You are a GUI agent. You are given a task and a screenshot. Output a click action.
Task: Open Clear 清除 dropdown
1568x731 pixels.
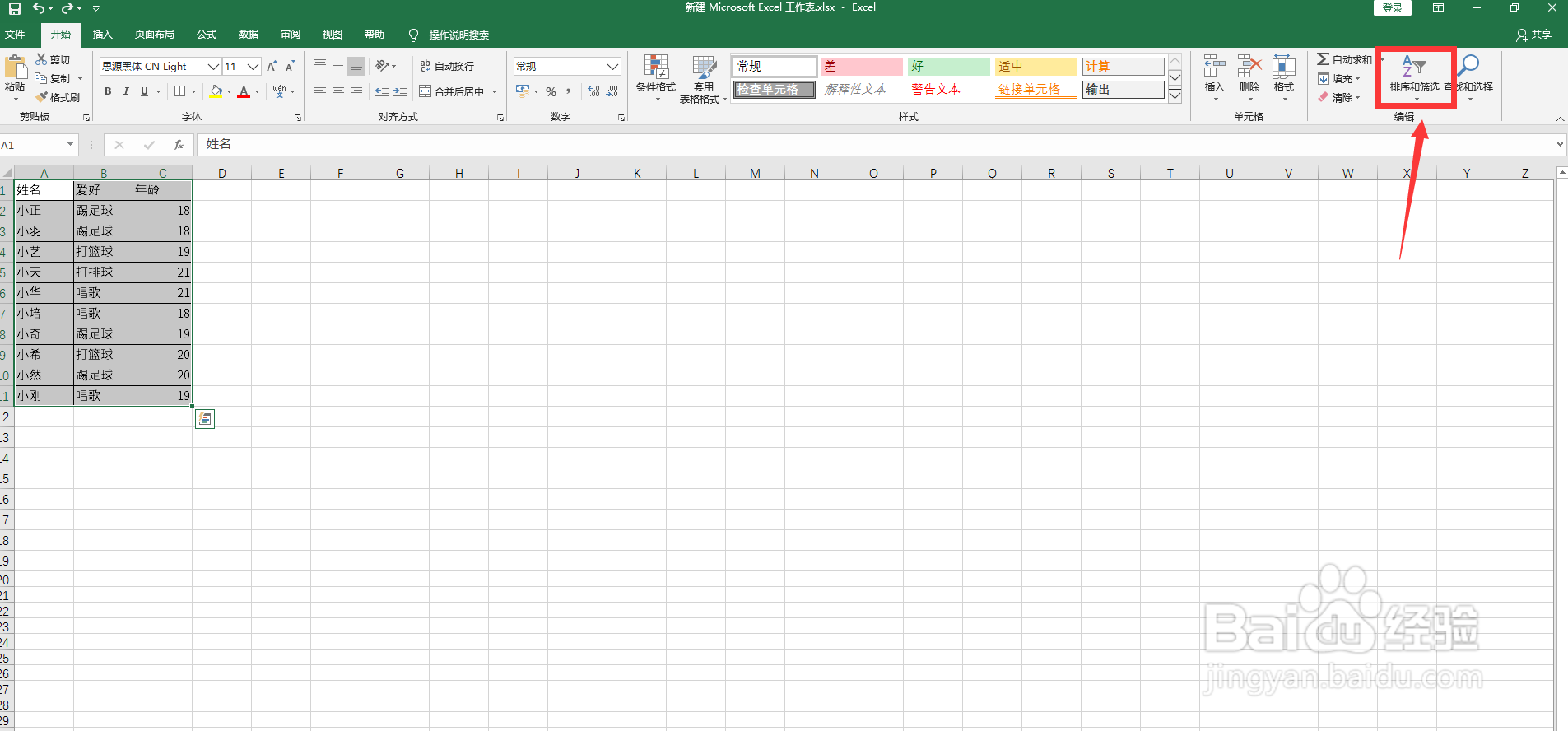pyautogui.click(x=1339, y=97)
